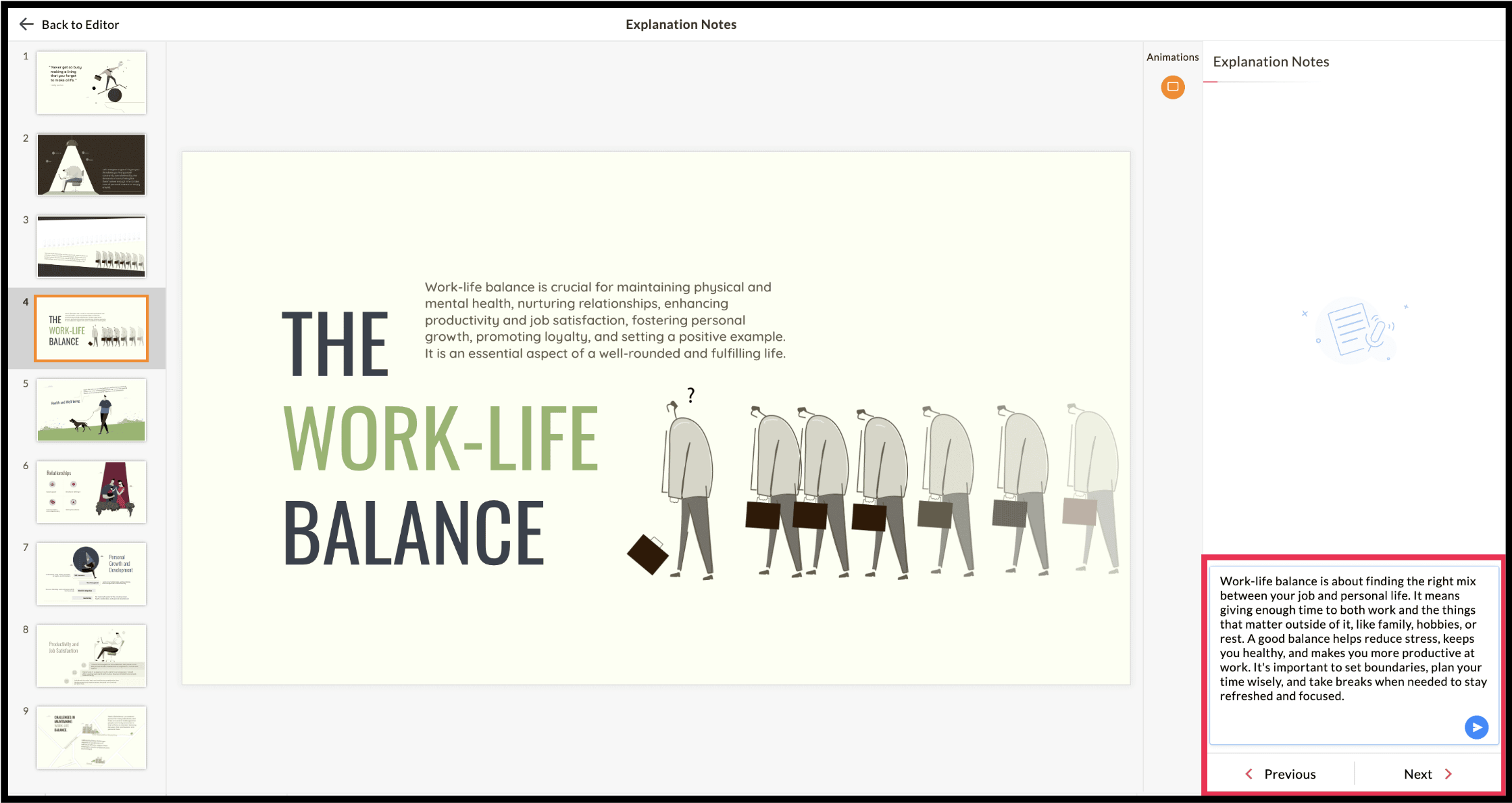The height and width of the screenshot is (803, 1512).
Task: Select slide 8 Productivity thumbnail
Action: [x=91, y=656]
